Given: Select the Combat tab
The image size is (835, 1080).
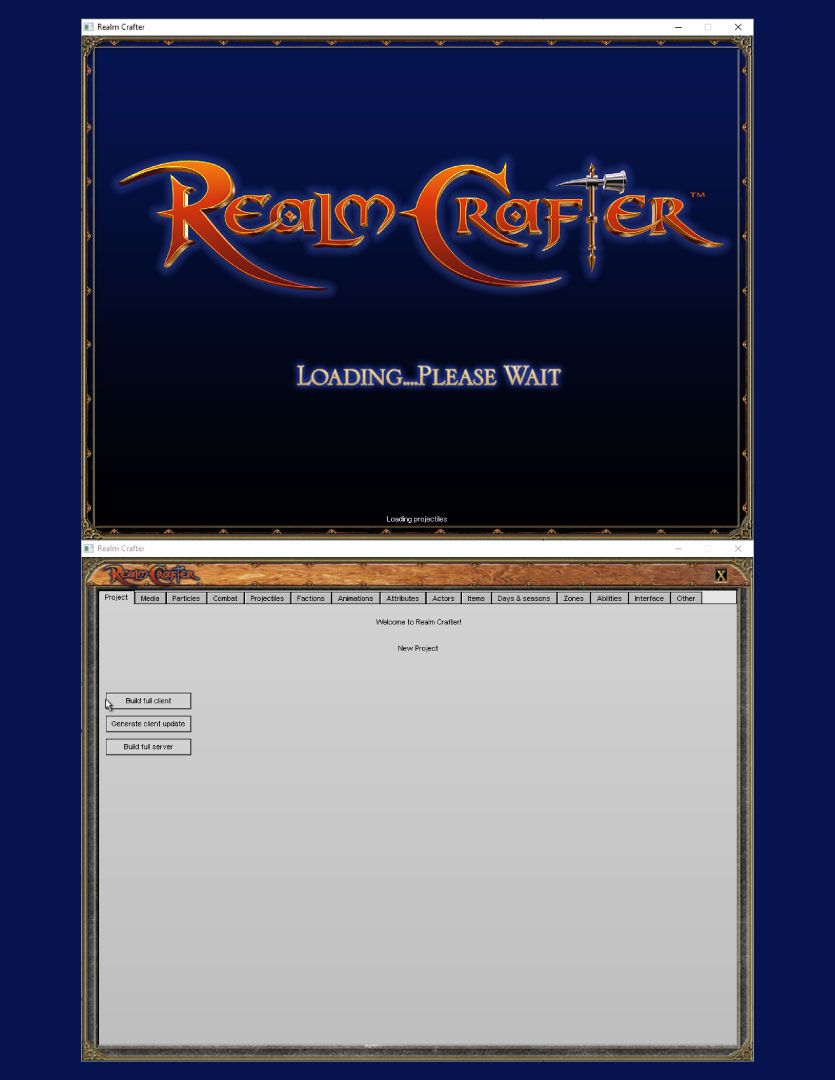Looking at the screenshot, I should point(225,599).
